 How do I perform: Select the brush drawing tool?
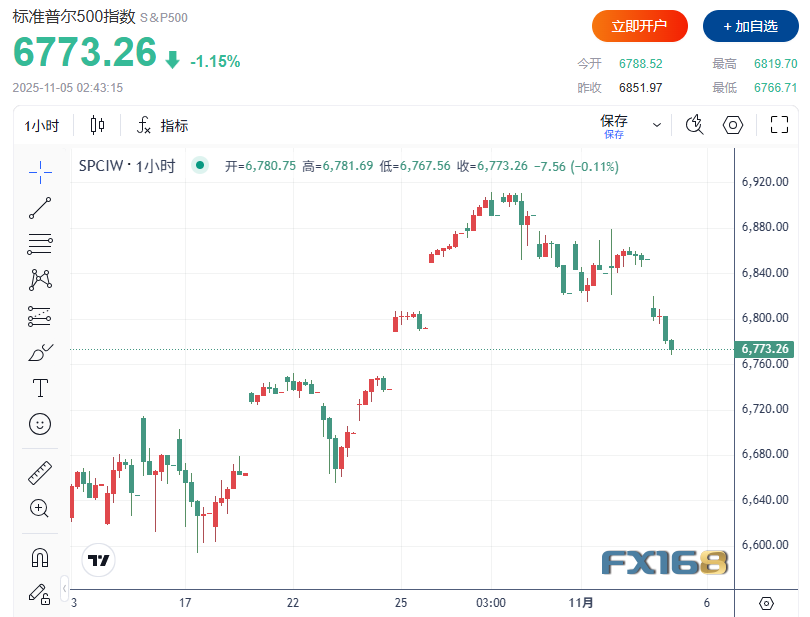pos(40,352)
